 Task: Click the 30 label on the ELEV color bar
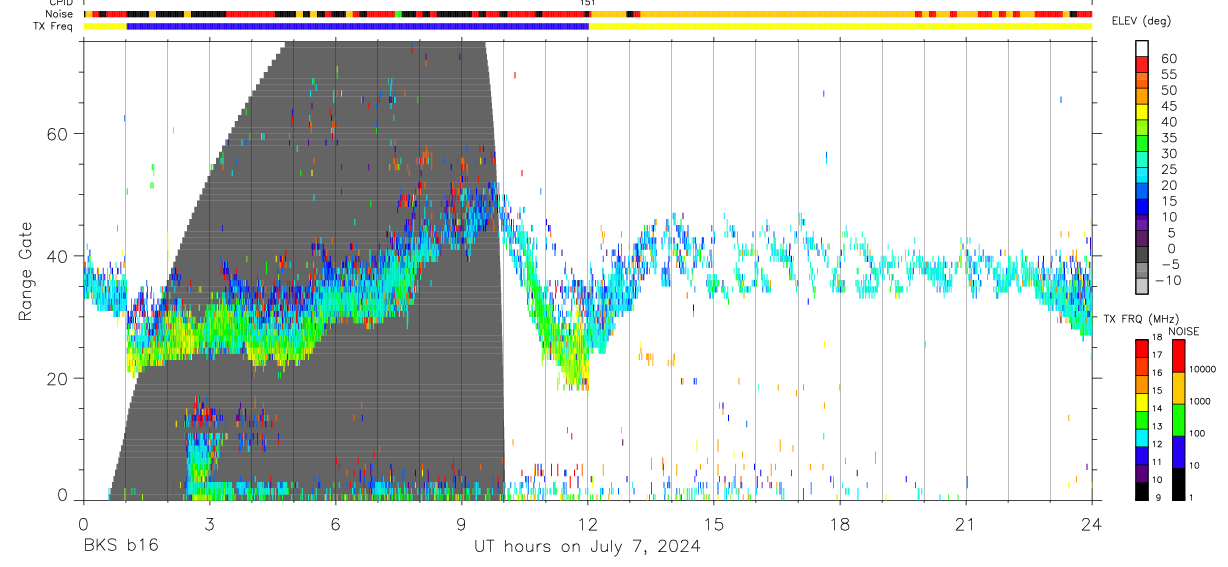pyautogui.click(x=1168, y=153)
